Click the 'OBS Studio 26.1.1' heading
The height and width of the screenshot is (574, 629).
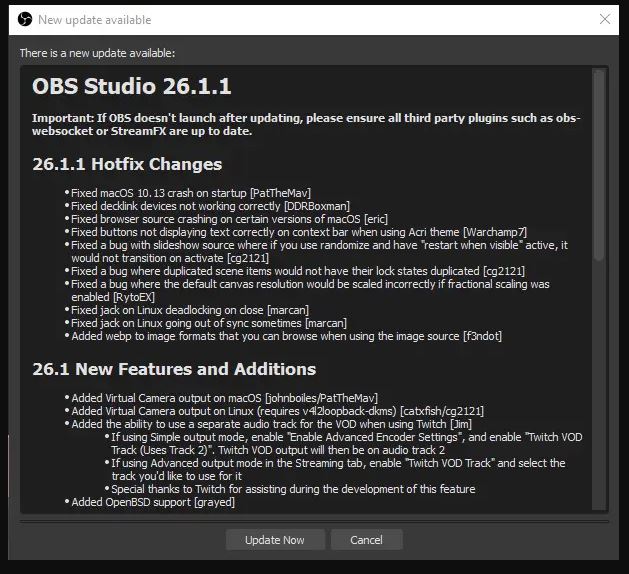[132, 86]
